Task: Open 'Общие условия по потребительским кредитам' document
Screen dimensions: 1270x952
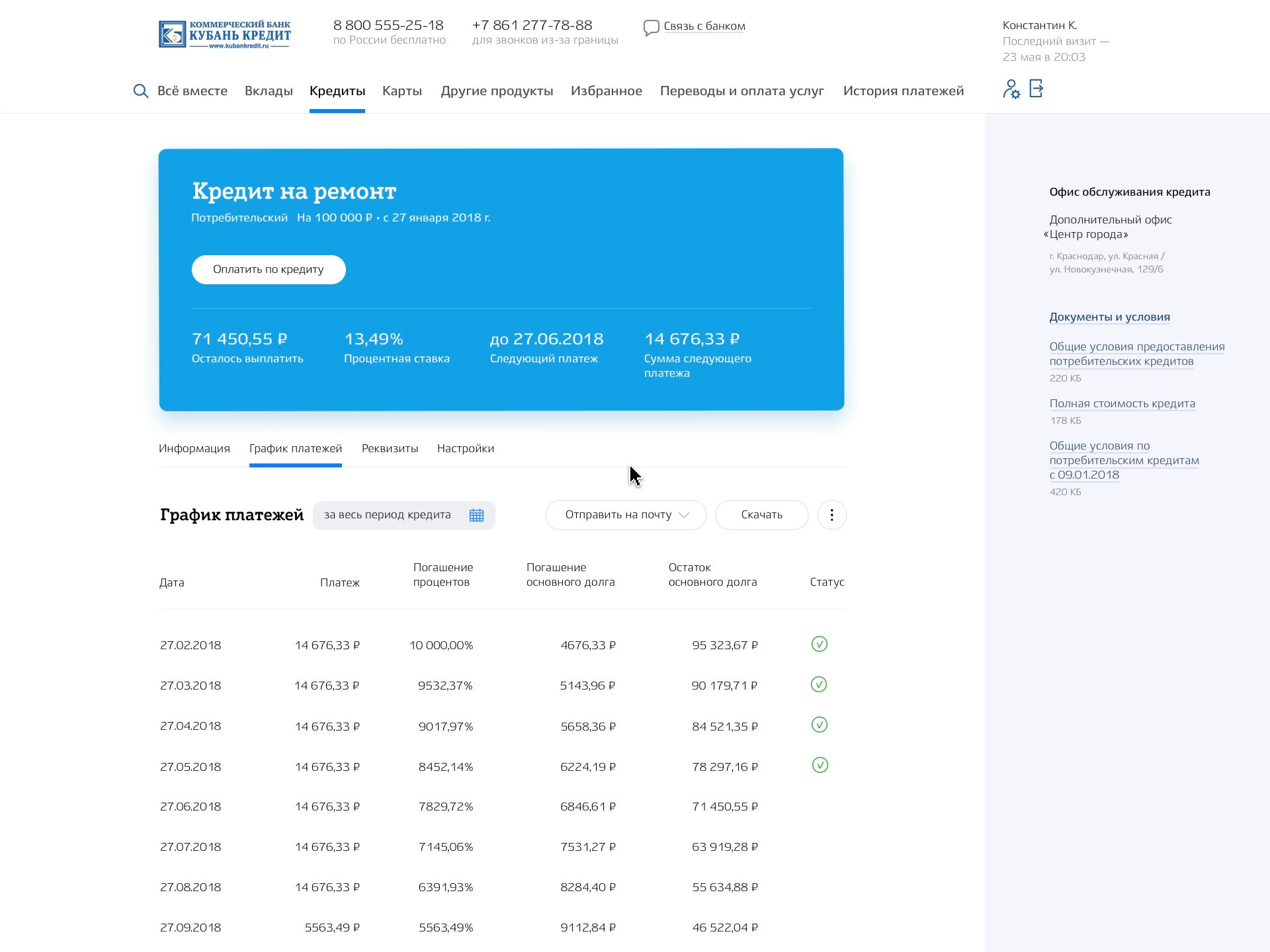Action: [1124, 460]
